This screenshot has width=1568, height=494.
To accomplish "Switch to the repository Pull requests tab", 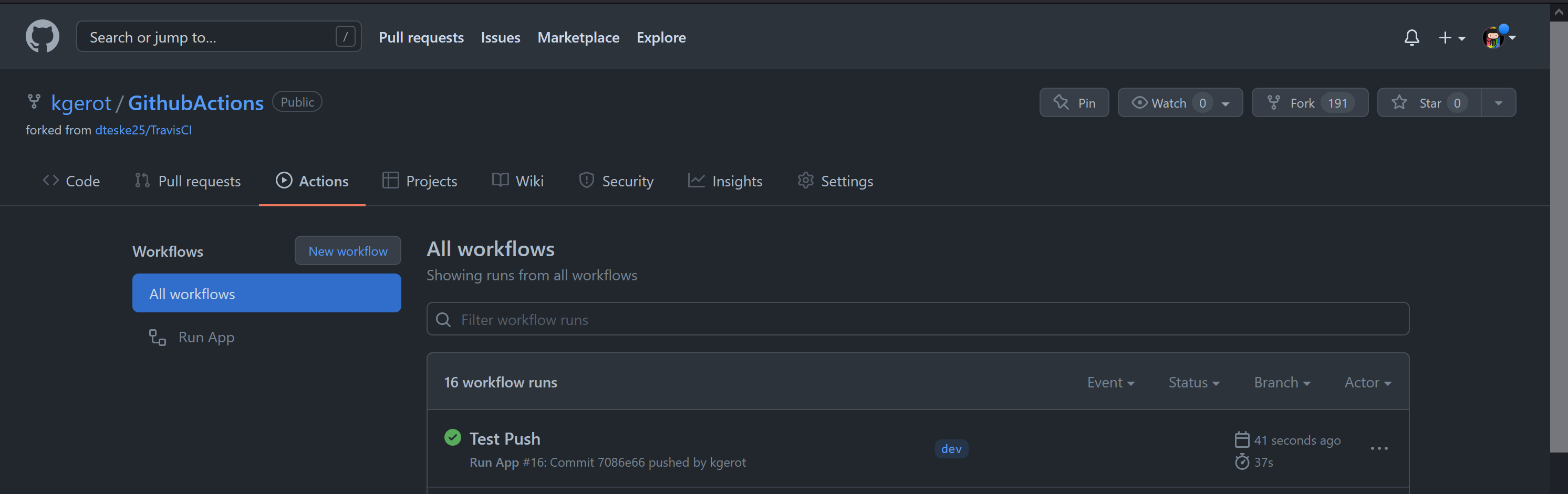I will tap(188, 181).
